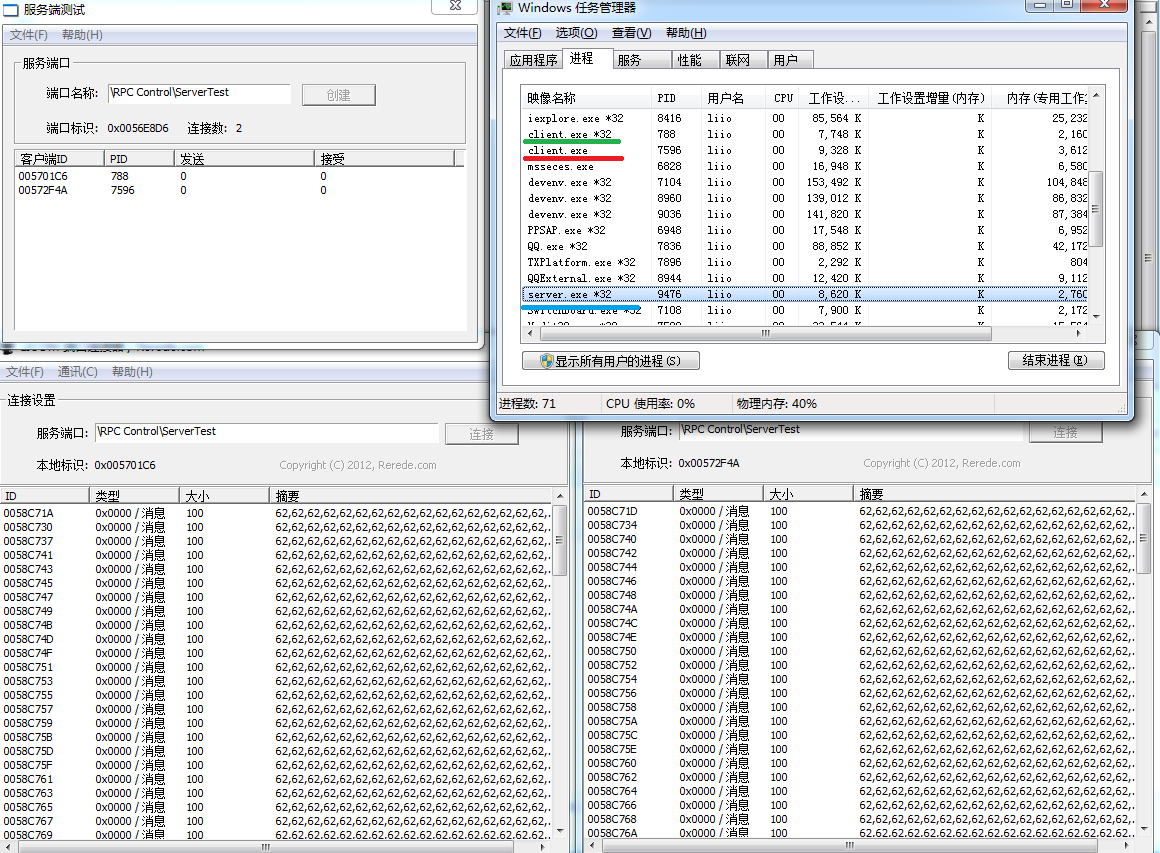Sort processes by PID column

pos(675,98)
